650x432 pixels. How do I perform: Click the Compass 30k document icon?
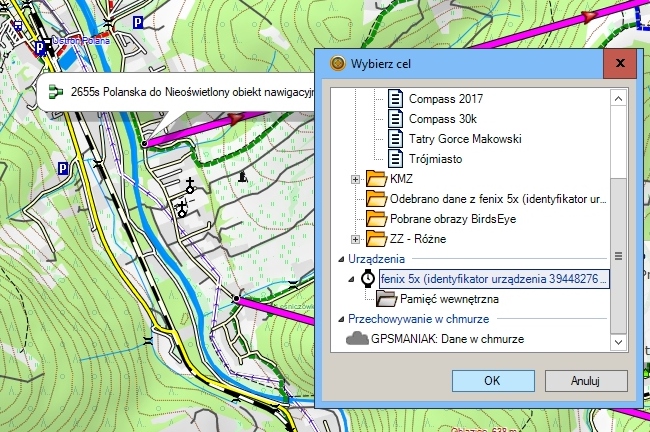395,119
